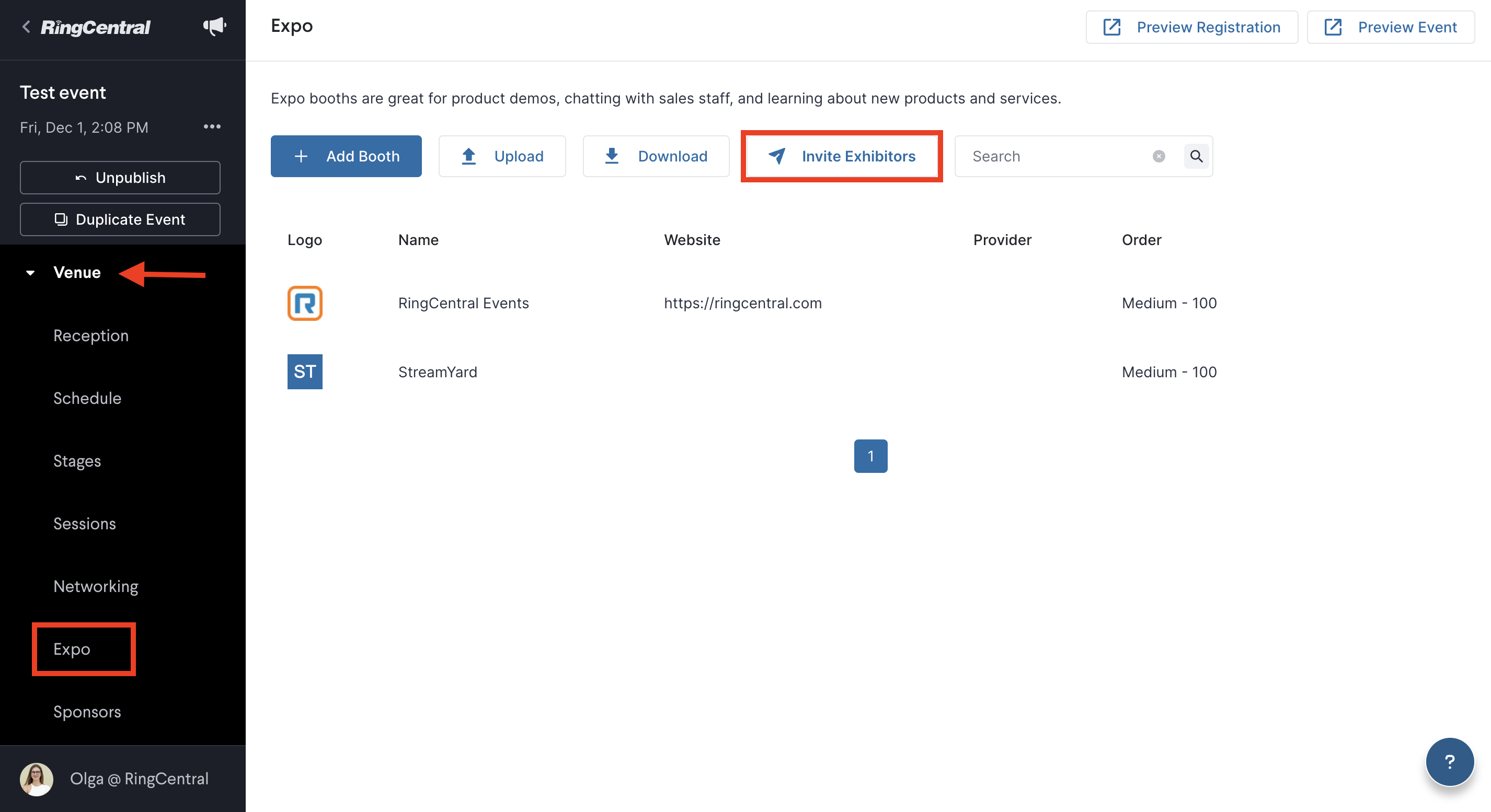
Task: Open the help question mark button
Action: pyautogui.click(x=1449, y=761)
